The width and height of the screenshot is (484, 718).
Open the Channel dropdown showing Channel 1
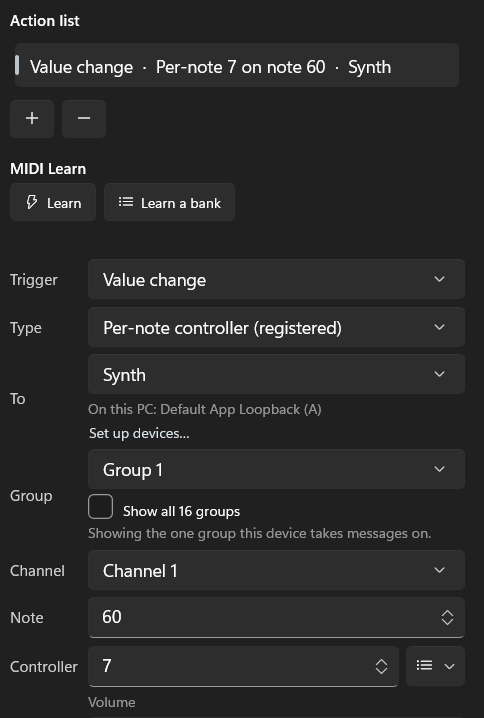(276, 570)
